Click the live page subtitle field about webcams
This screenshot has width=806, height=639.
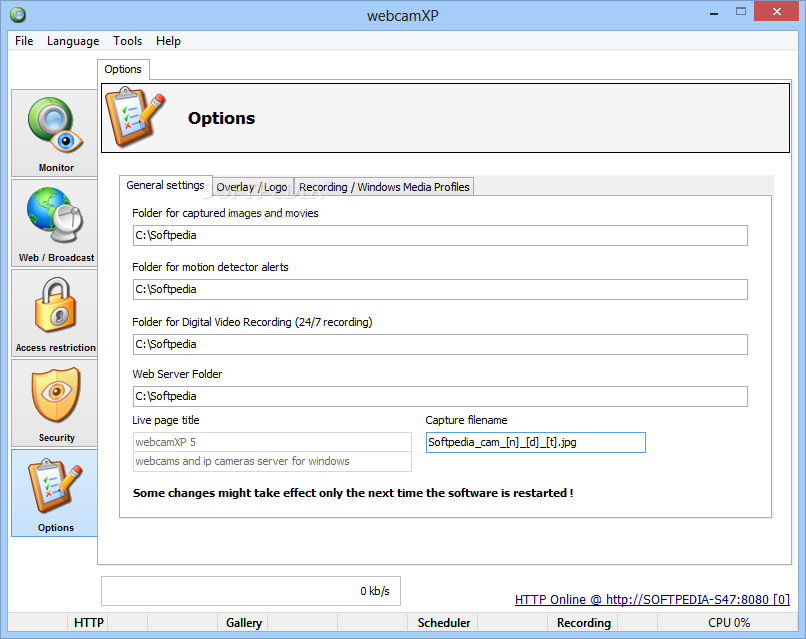point(272,462)
